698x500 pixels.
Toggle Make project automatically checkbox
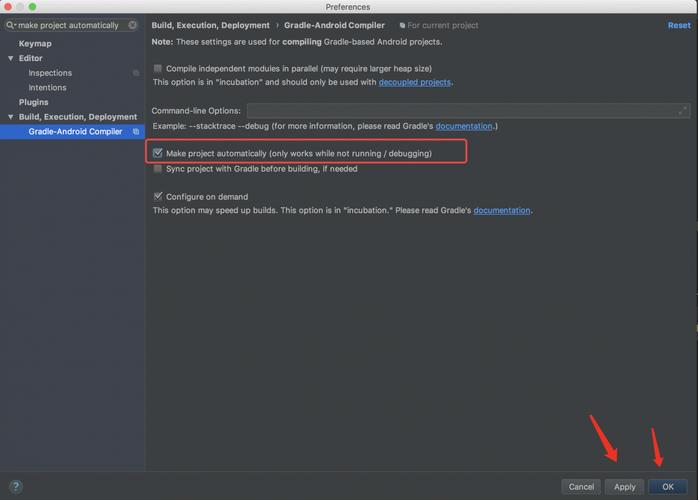tap(158, 153)
